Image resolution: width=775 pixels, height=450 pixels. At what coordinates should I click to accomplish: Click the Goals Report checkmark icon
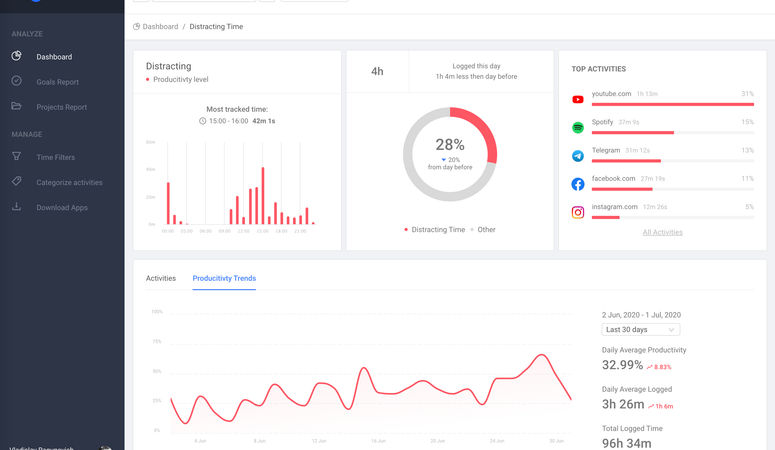tap(16, 81)
